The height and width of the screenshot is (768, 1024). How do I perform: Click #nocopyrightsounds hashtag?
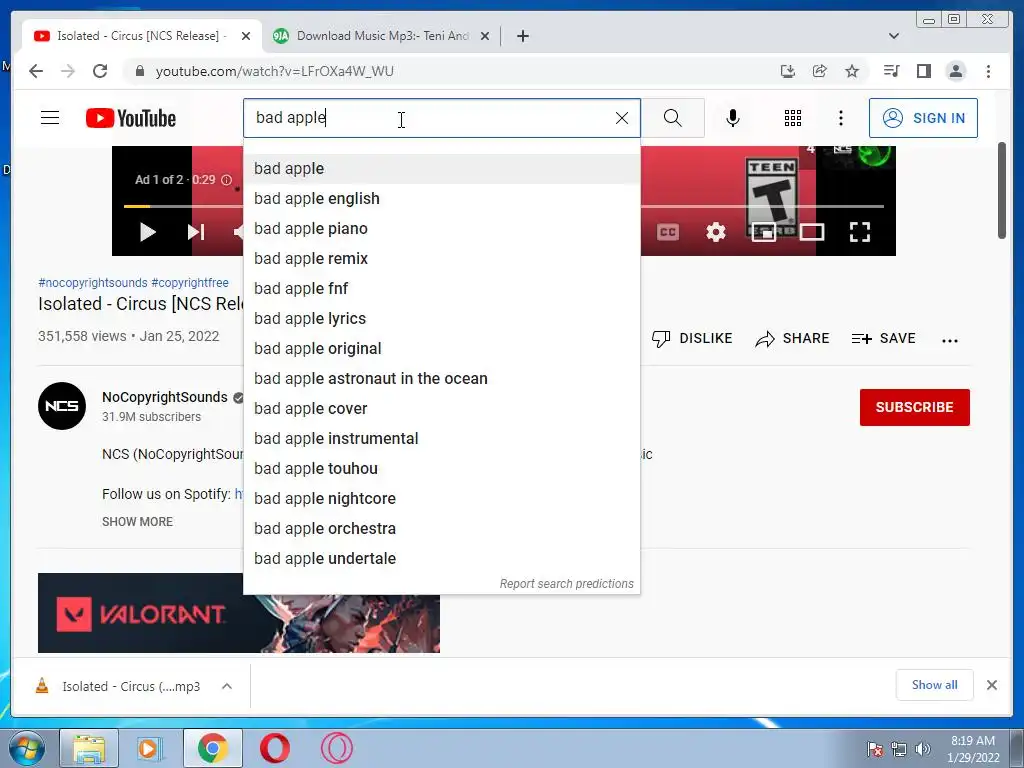pyautogui.click(x=93, y=283)
